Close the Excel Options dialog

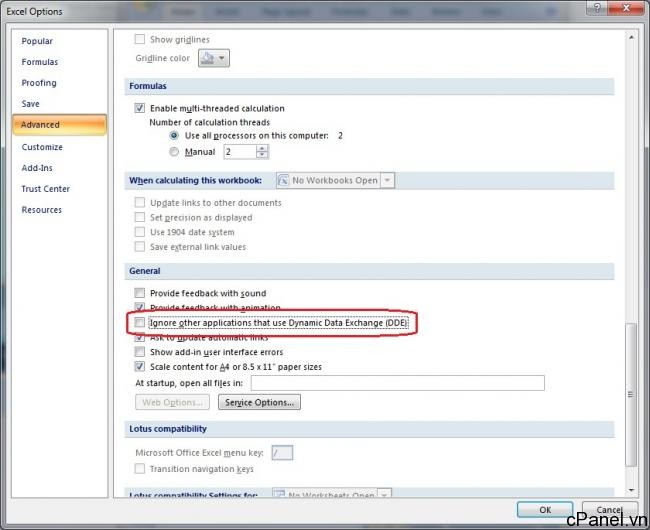click(x=626, y=8)
